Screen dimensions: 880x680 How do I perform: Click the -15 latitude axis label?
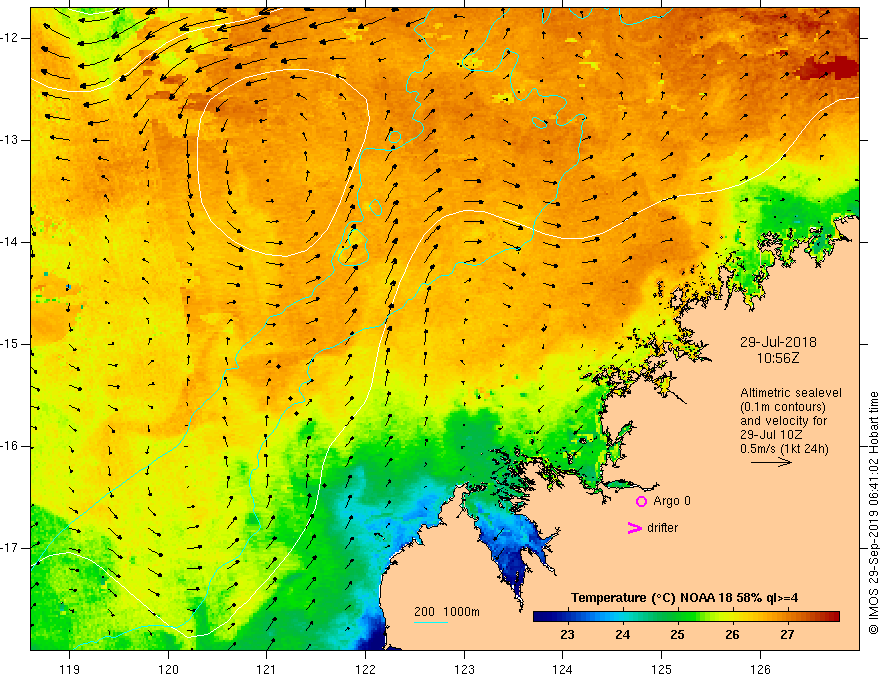[x=11, y=344]
